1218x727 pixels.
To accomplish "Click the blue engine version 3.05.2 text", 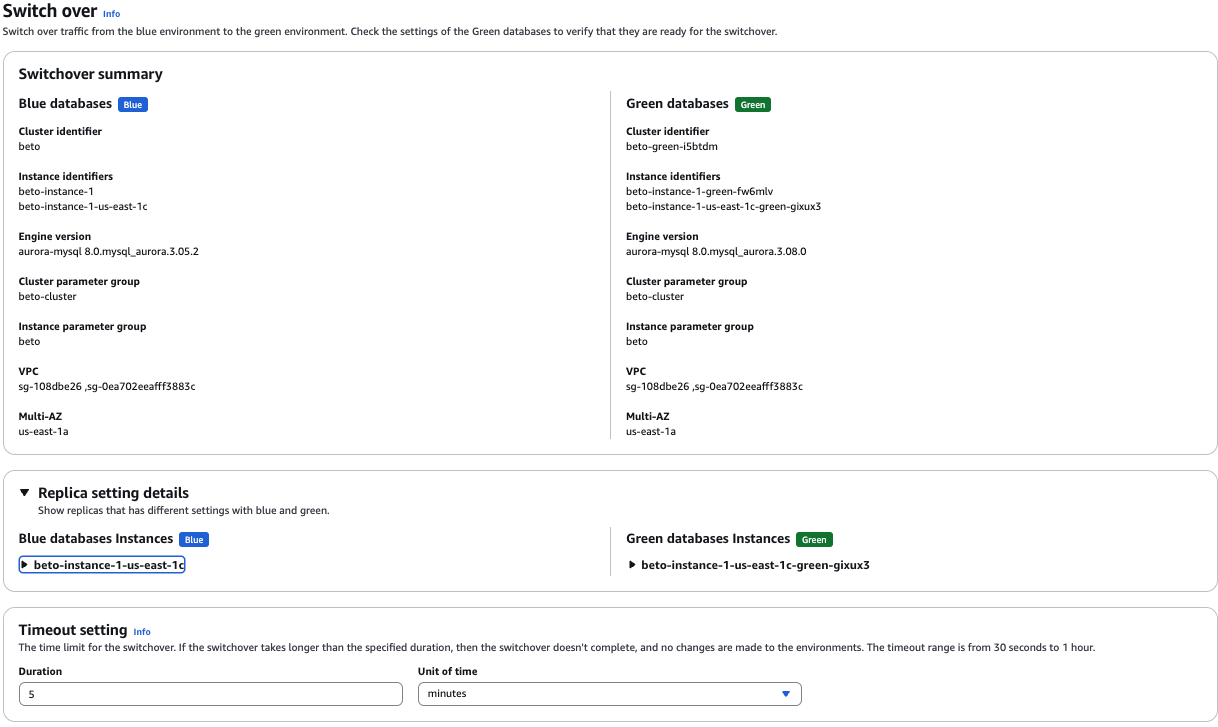I will tap(108, 252).
